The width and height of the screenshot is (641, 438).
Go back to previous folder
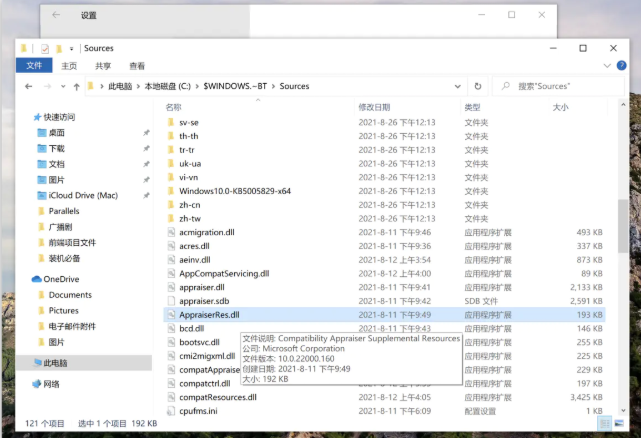pyautogui.click(x=29, y=86)
